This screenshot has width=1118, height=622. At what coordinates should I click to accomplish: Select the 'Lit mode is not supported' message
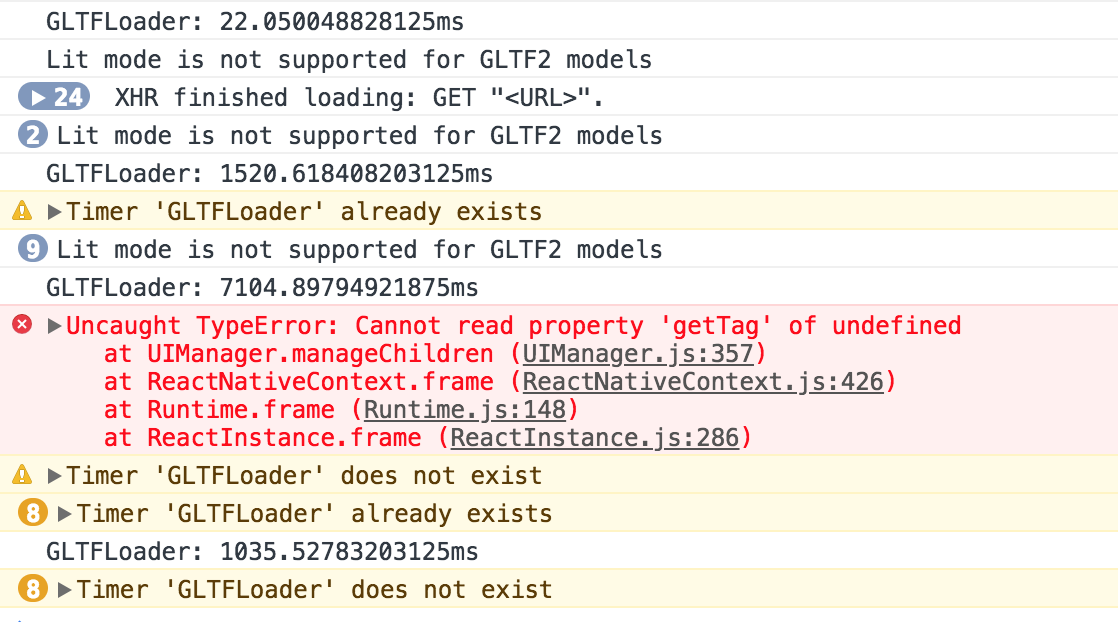[348, 59]
